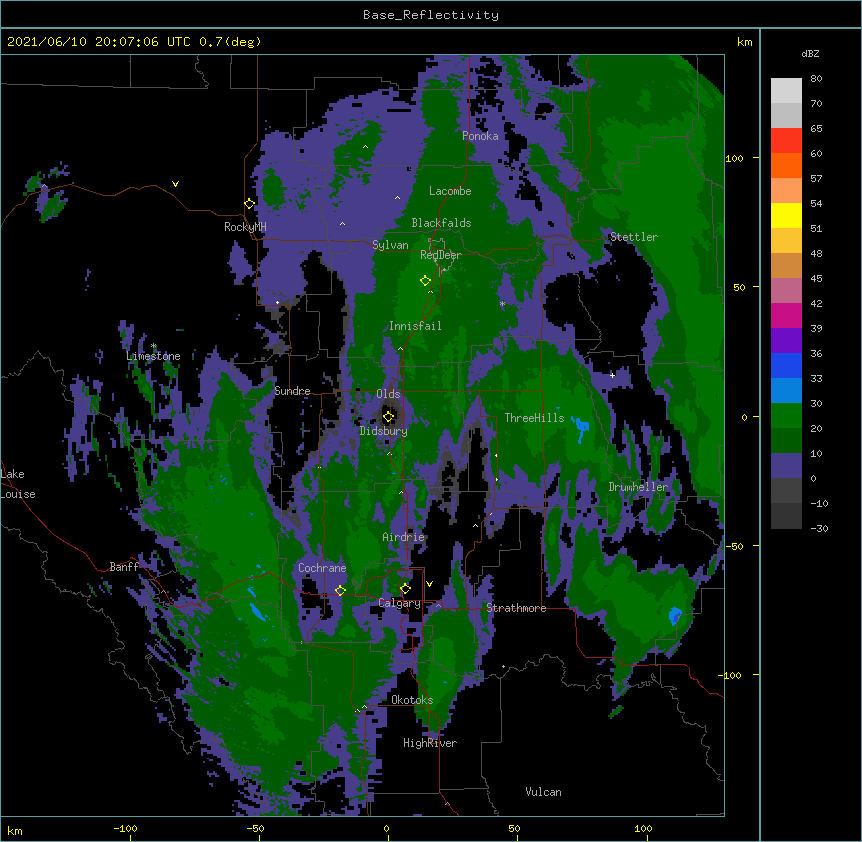Click the bright orange 60 dBZ legend swatch
This screenshot has height=842, width=862.
pyautogui.click(x=786, y=165)
